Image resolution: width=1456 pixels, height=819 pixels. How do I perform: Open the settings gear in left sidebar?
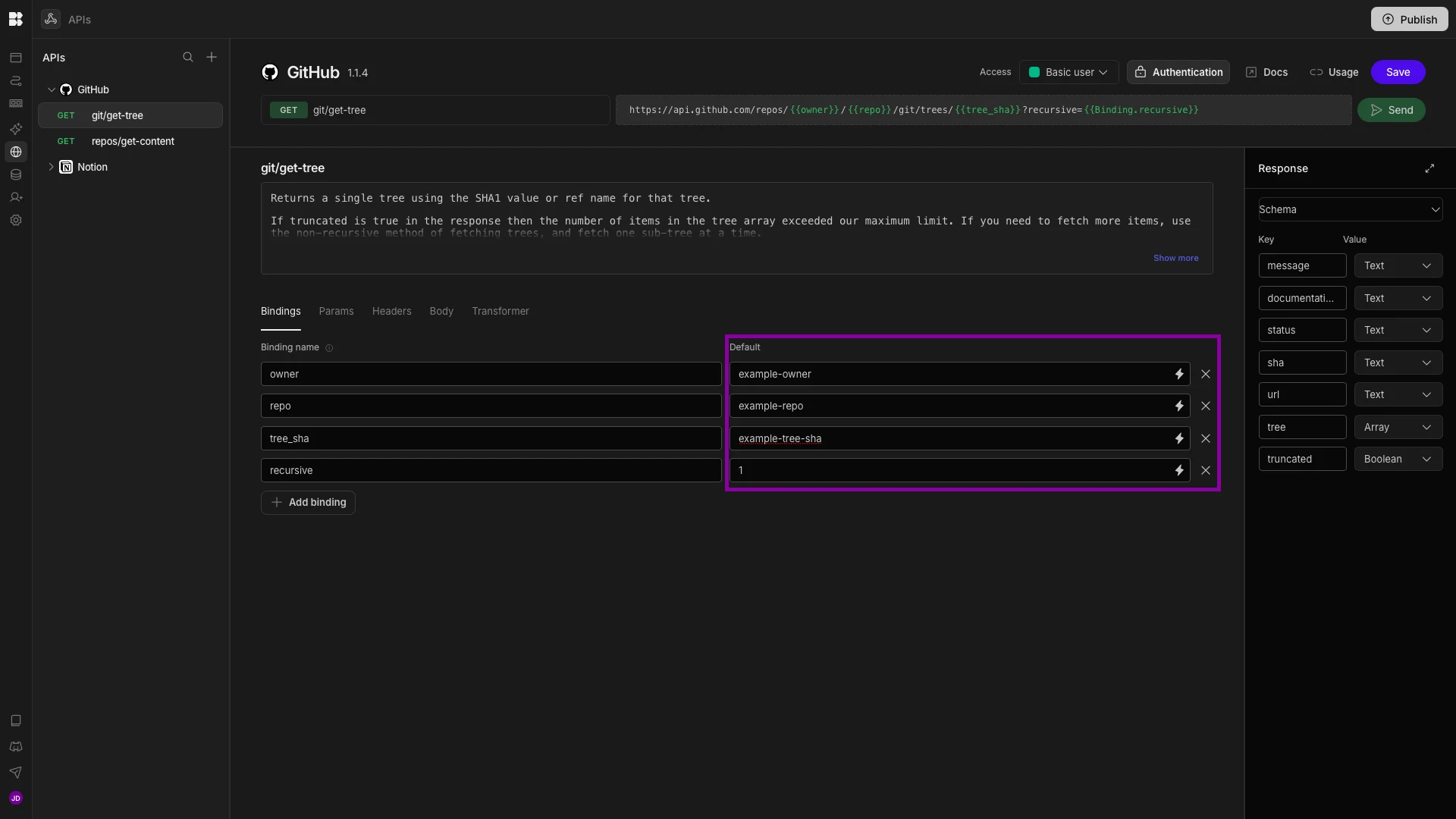click(16, 220)
